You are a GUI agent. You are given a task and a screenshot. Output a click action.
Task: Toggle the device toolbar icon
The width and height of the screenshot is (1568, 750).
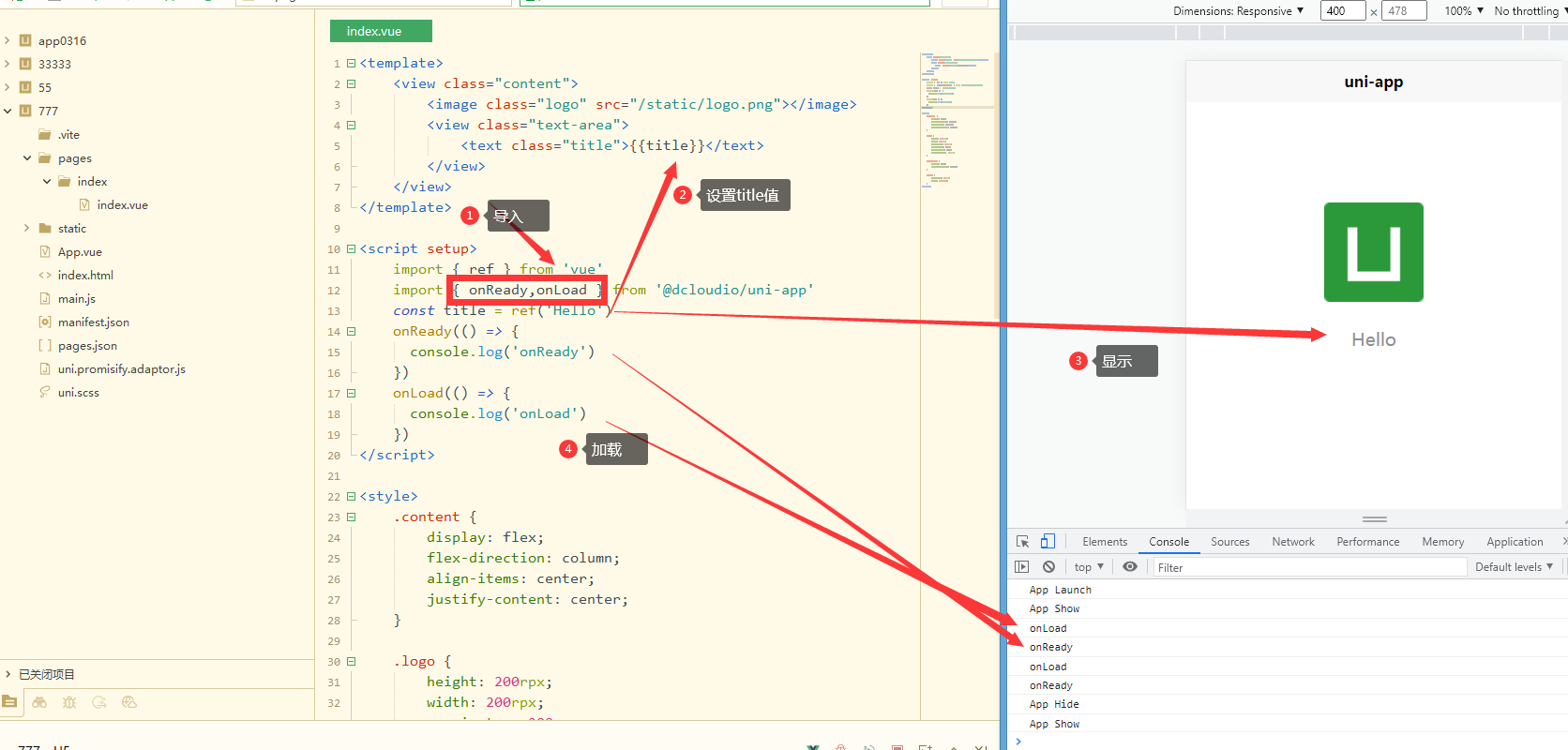pos(1048,542)
